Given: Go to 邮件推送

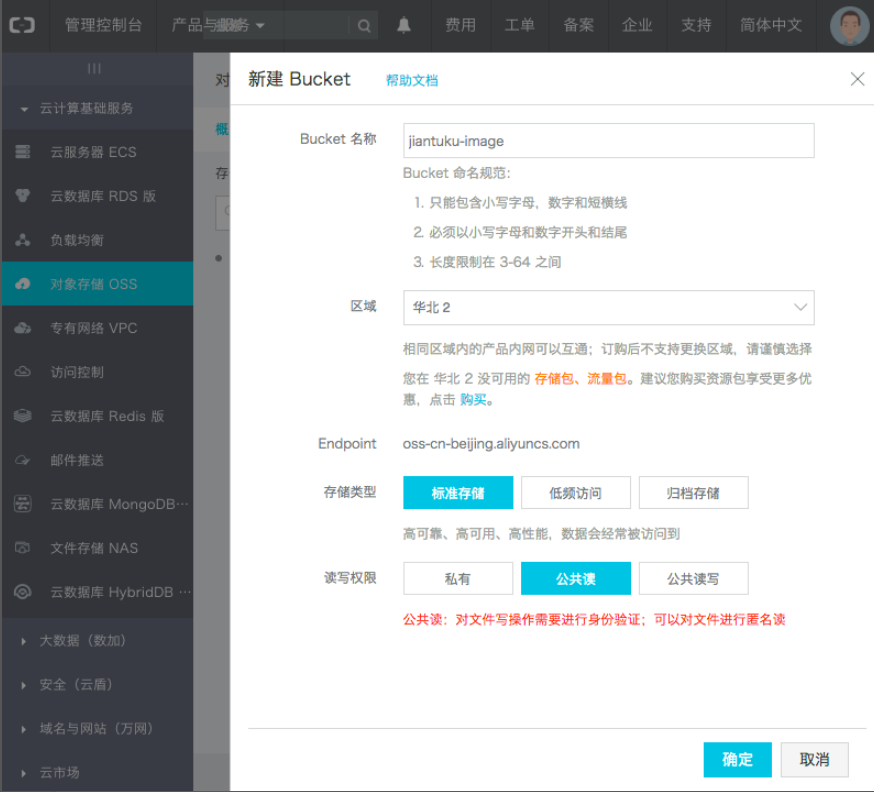Looking at the screenshot, I should (x=77, y=460).
